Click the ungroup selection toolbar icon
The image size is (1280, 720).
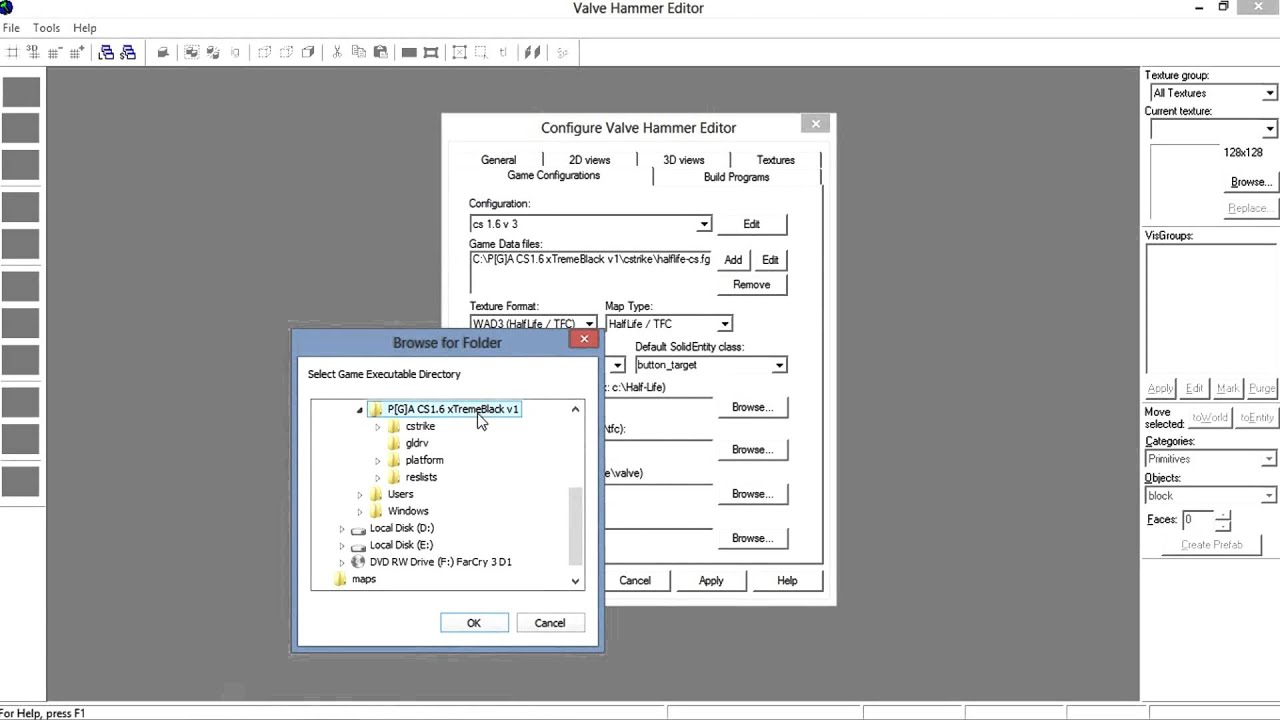pyautogui.click(x=213, y=52)
